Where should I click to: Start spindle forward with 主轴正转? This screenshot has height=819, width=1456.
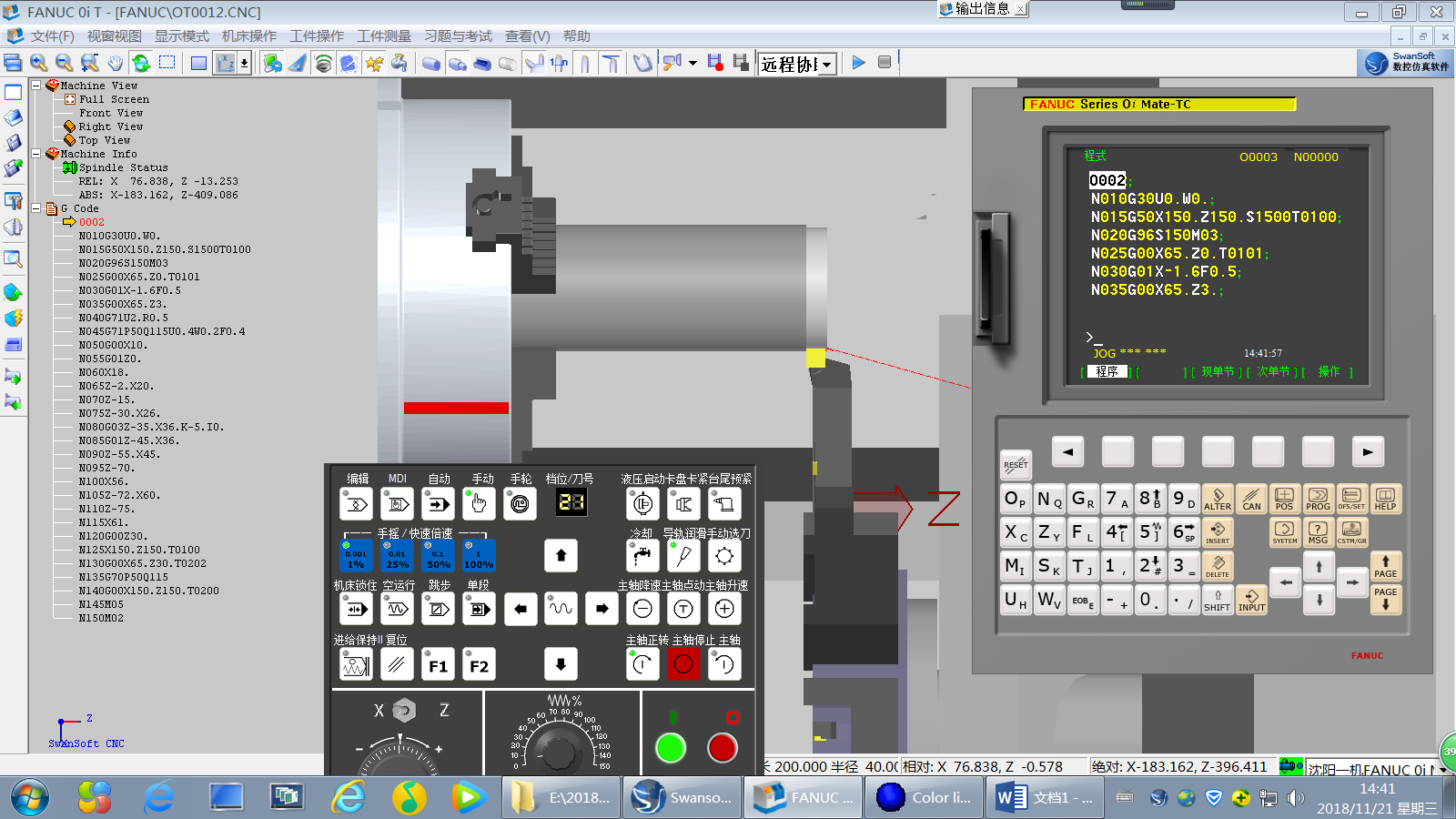642,664
